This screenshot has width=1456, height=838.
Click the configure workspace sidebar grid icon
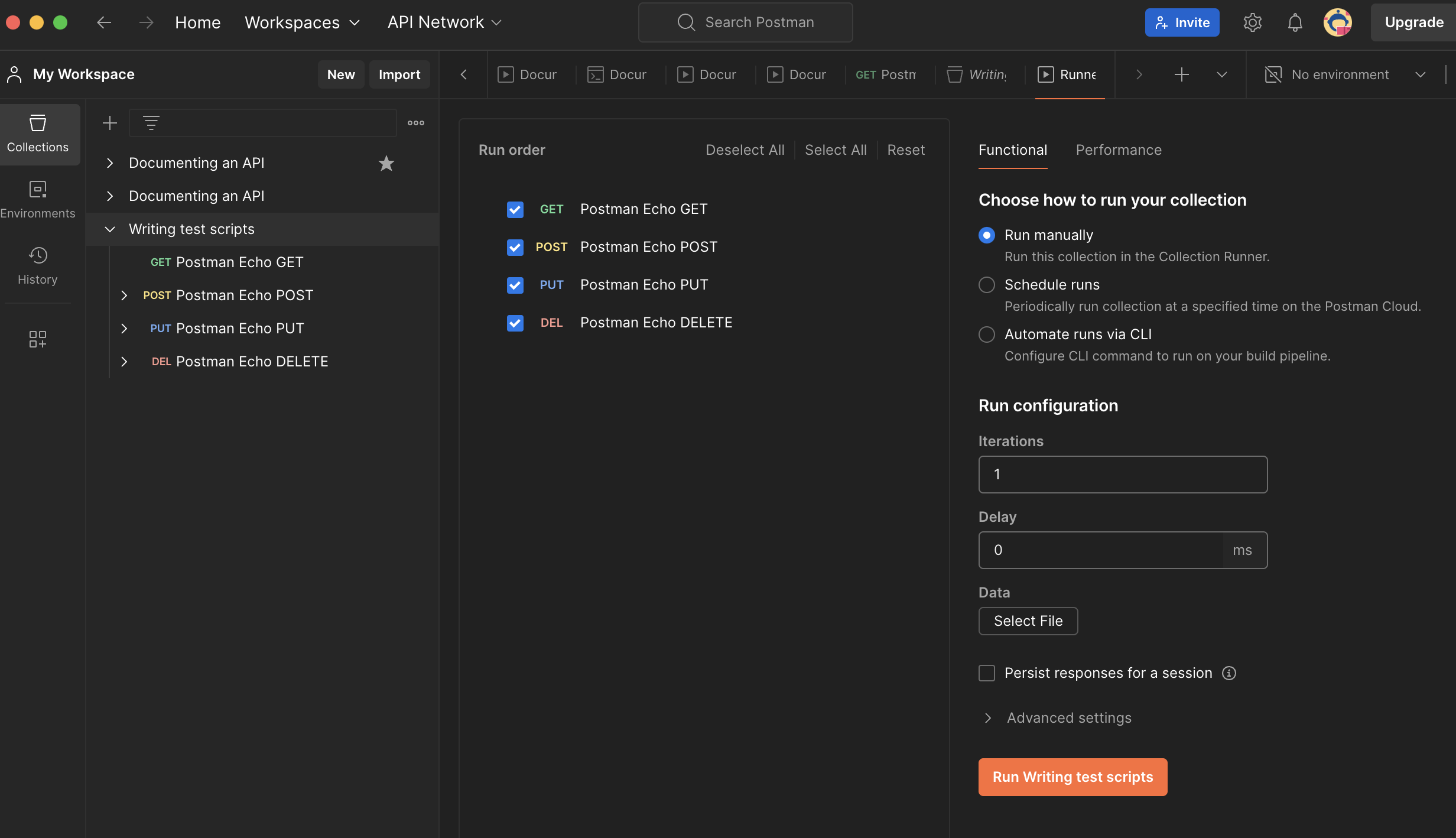[38, 339]
